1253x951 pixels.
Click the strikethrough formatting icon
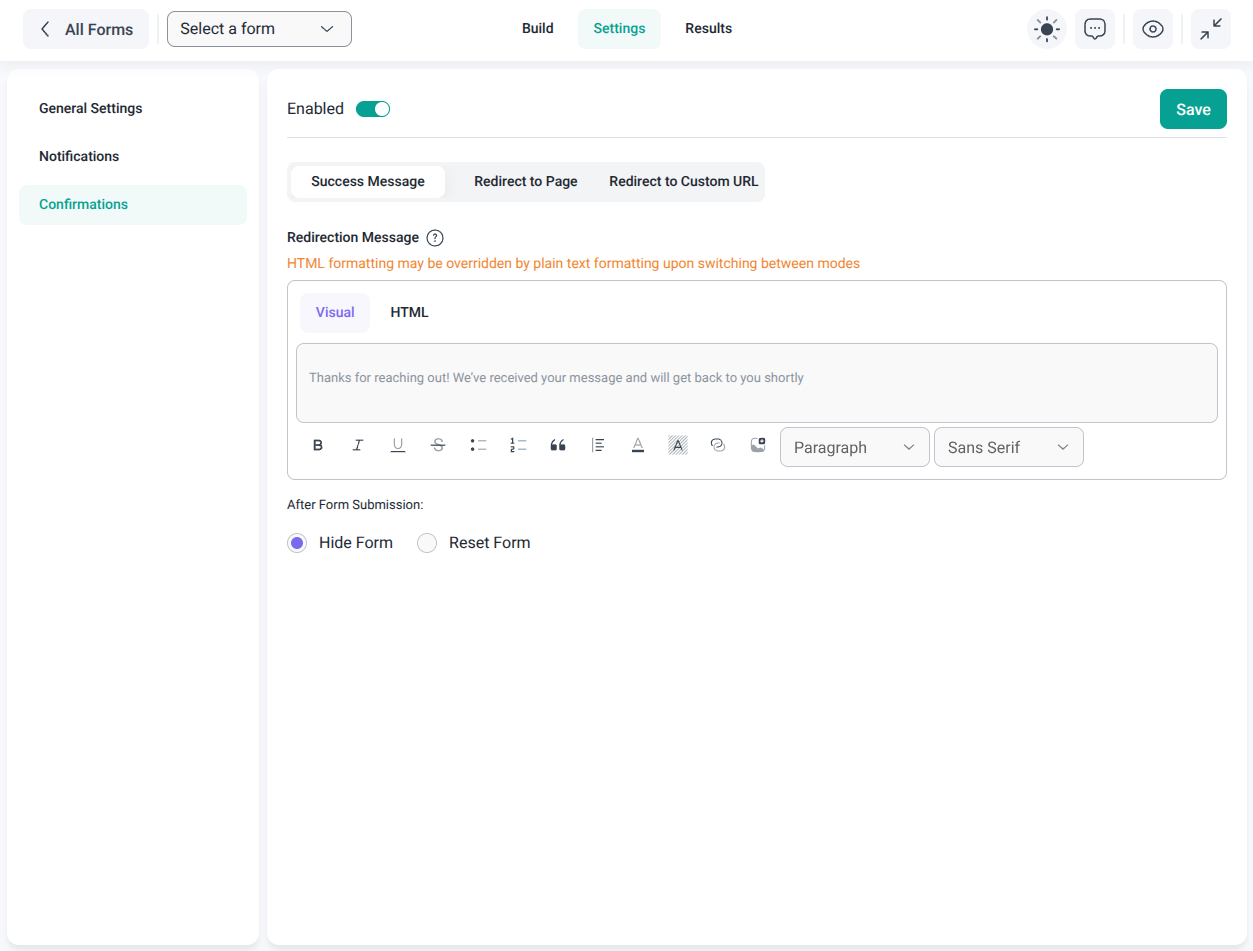(x=438, y=446)
